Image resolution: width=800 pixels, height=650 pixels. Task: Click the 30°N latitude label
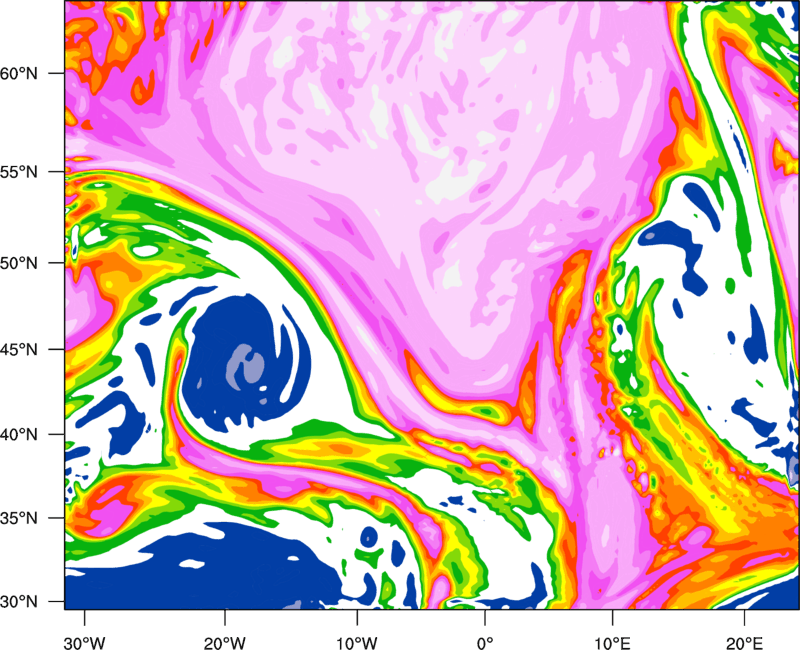pos(19,602)
